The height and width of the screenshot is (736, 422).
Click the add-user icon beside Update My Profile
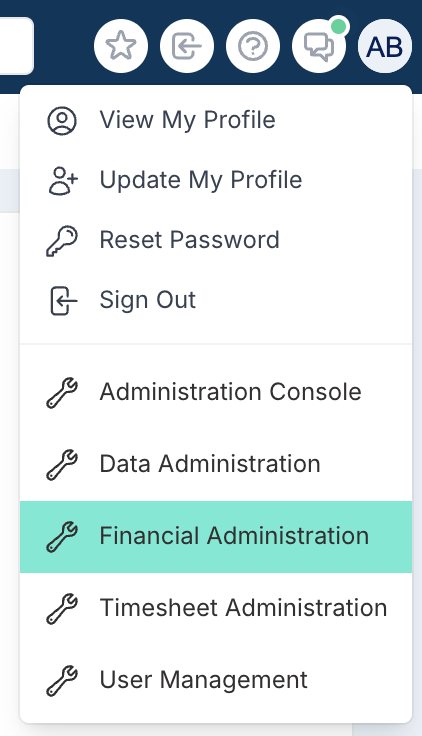click(63, 181)
